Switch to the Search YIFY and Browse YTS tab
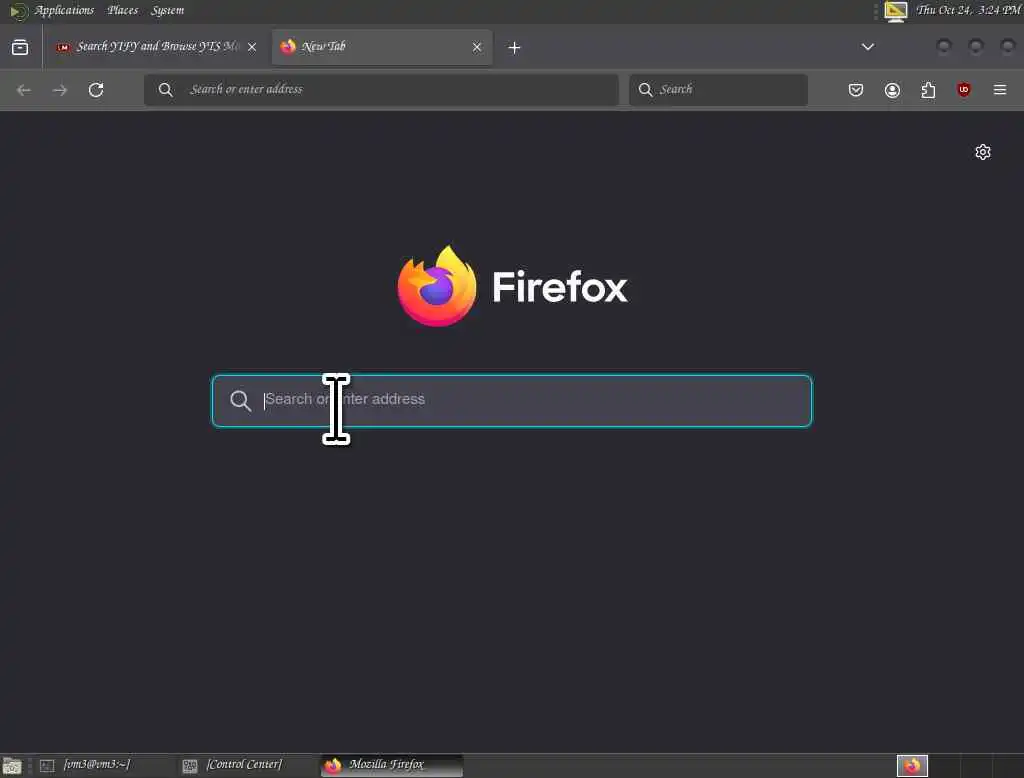The image size is (1024, 778). tap(157, 47)
